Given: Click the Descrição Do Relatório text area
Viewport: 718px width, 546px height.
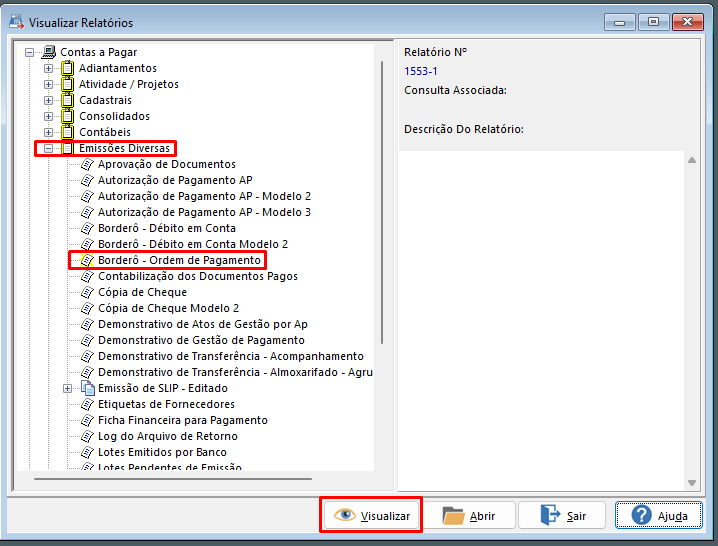Looking at the screenshot, I should tap(541, 321).
